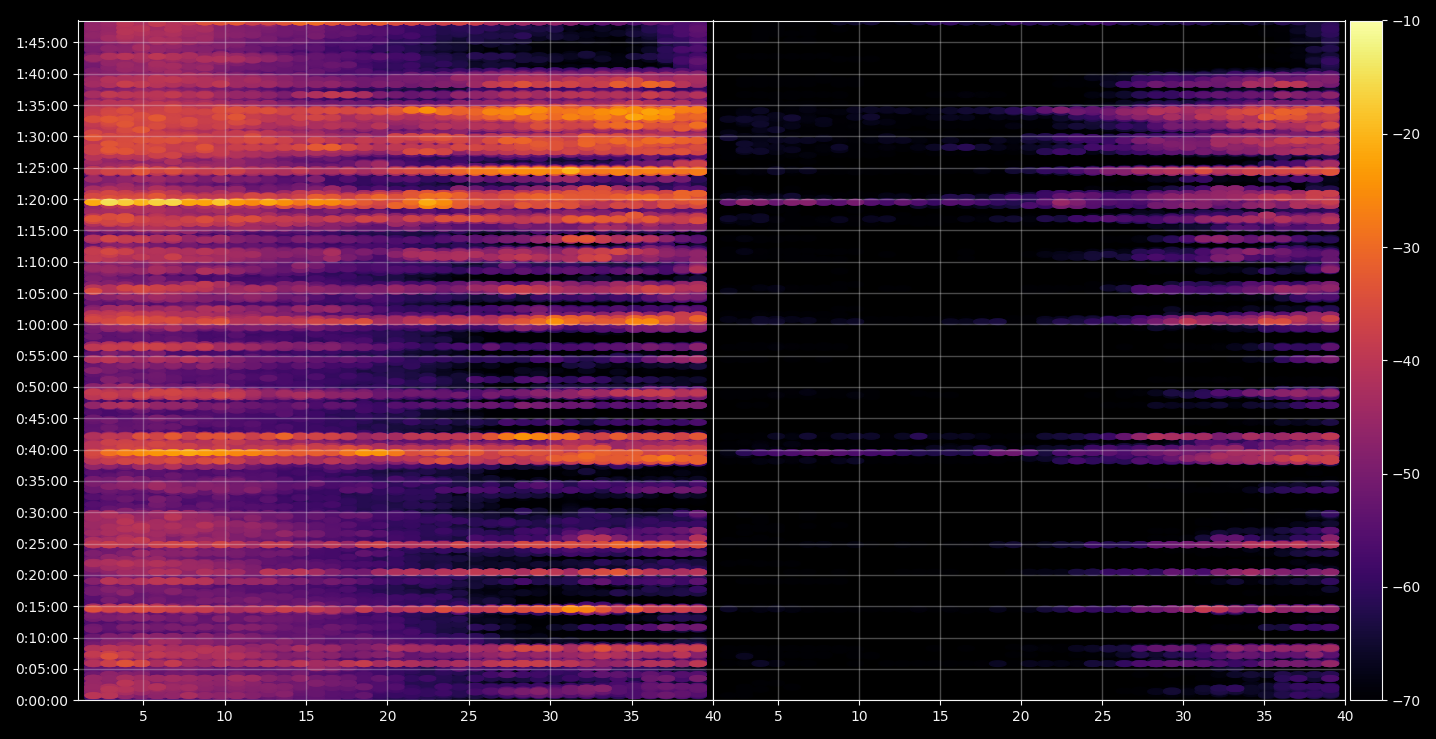Click the 0:15:00 y-axis time label
This screenshot has height=739, width=1436.
coord(43,607)
